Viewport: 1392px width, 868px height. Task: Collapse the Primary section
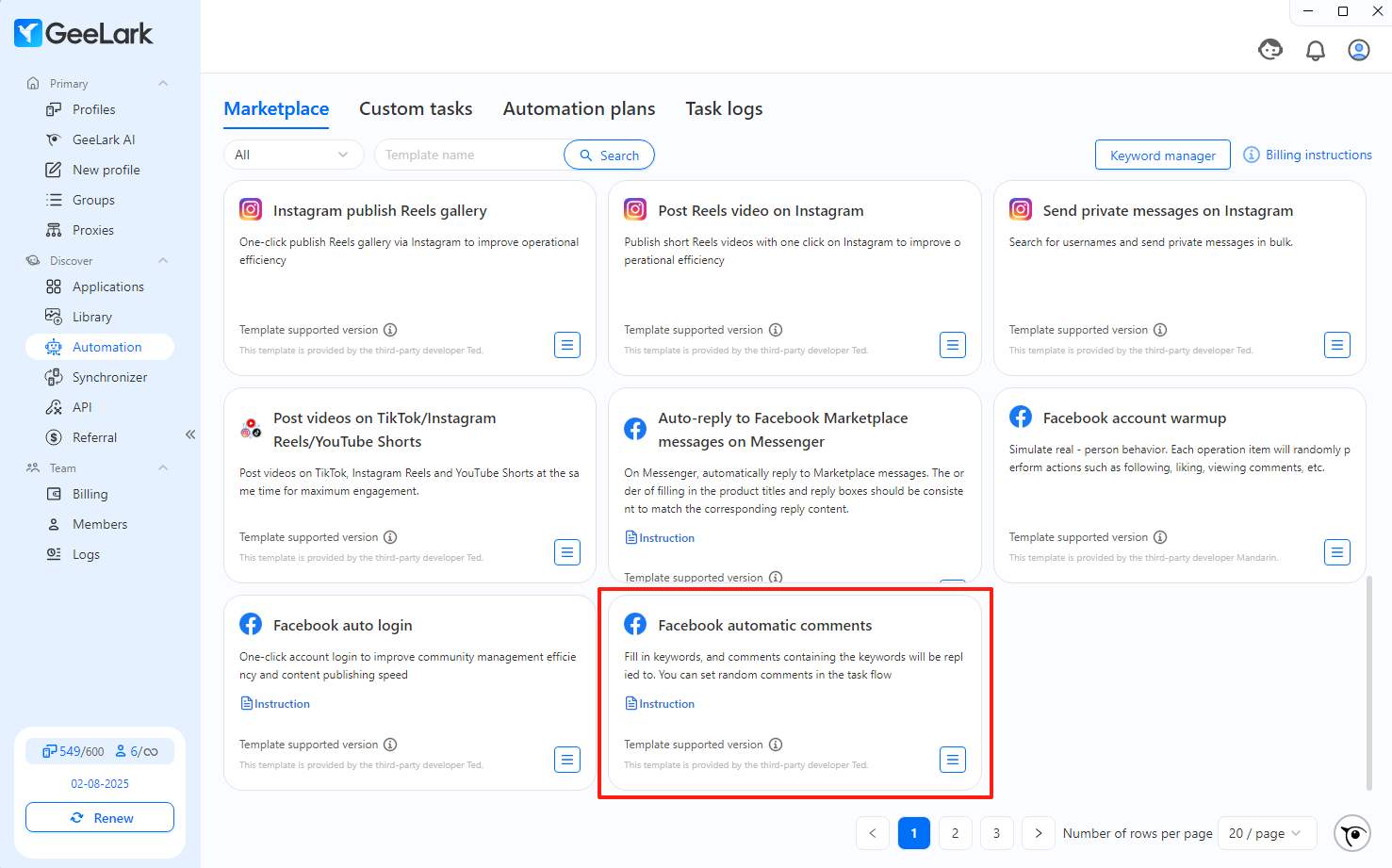163,84
